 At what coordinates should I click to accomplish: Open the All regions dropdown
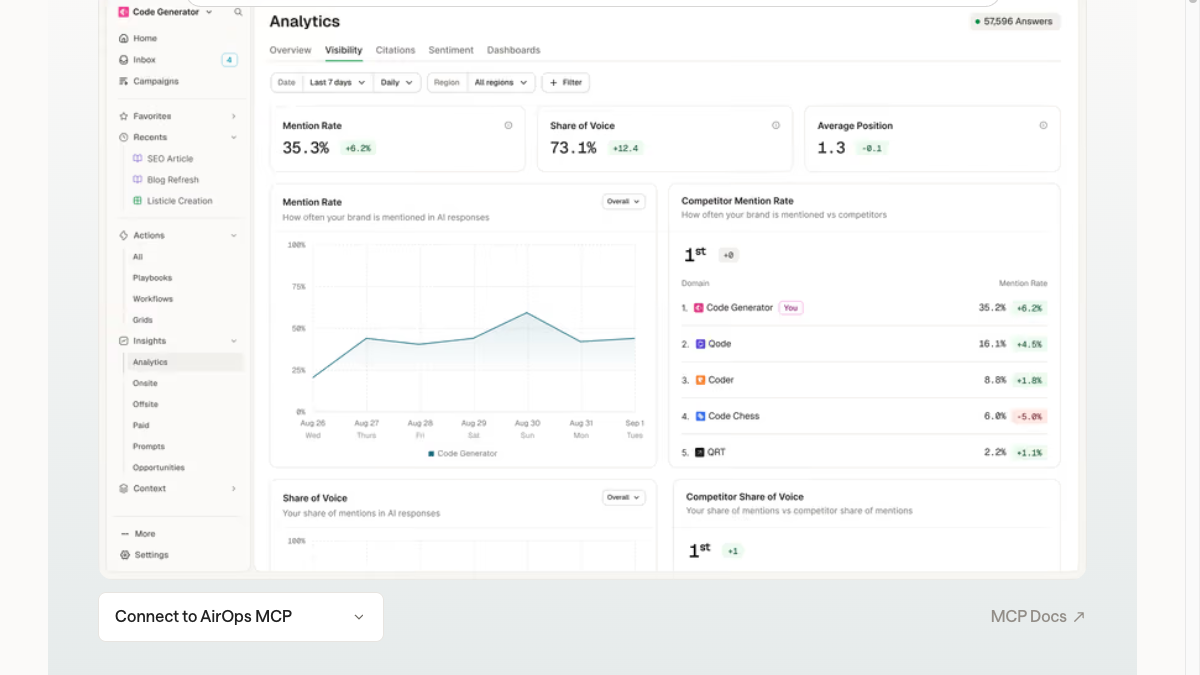pyautogui.click(x=501, y=83)
